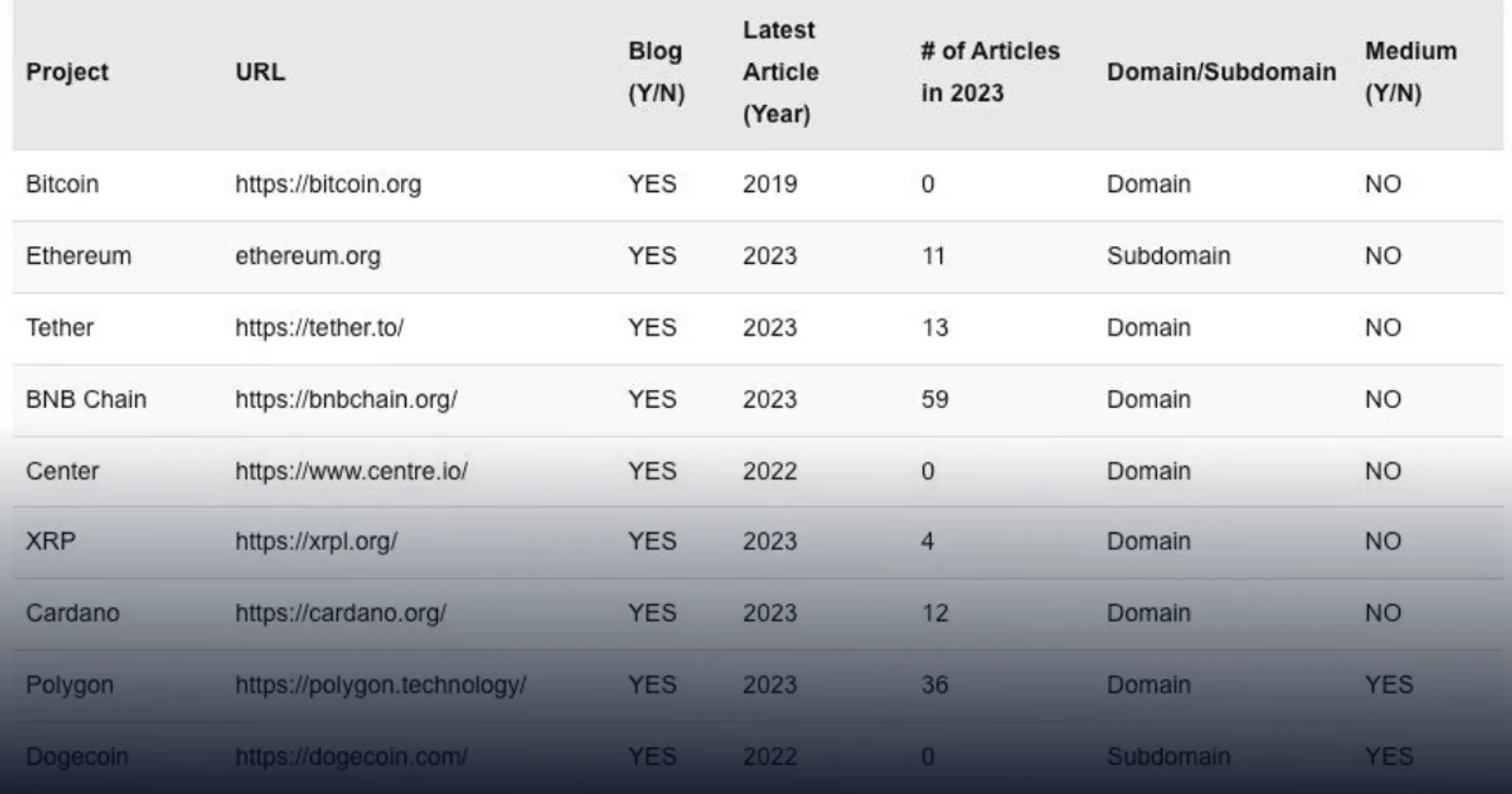Select BNB Chain's Blog YES value
This screenshot has height=794, width=1512.
pyautogui.click(x=652, y=399)
